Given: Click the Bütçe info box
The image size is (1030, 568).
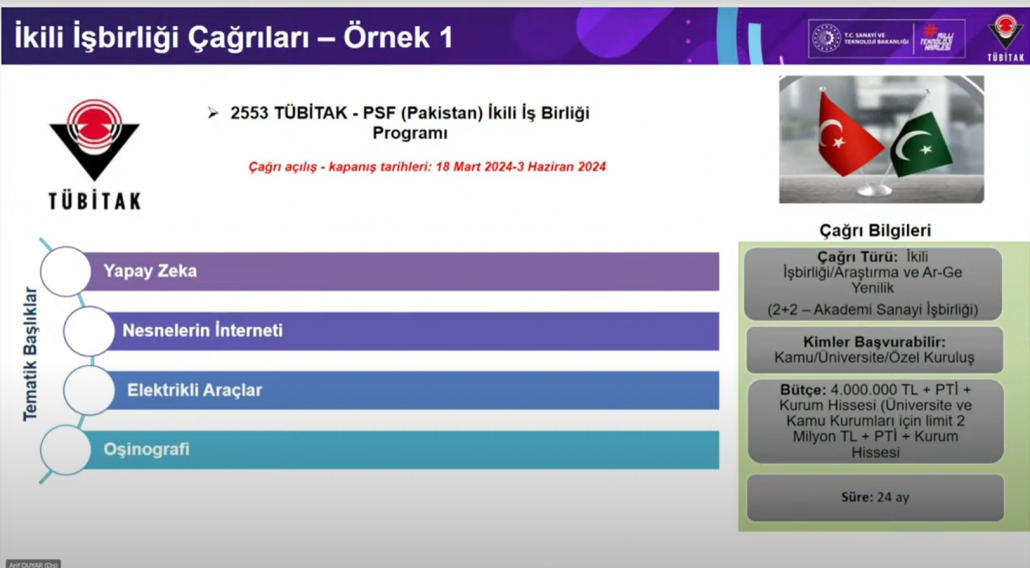Looking at the screenshot, I should [x=875, y=421].
